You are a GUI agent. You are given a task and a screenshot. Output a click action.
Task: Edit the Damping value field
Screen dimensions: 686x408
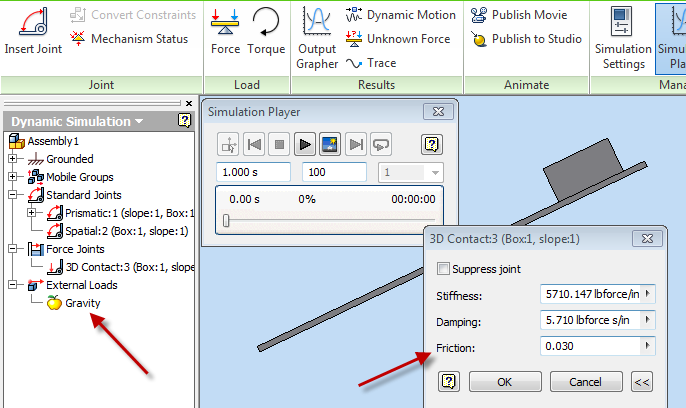point(592,320)
